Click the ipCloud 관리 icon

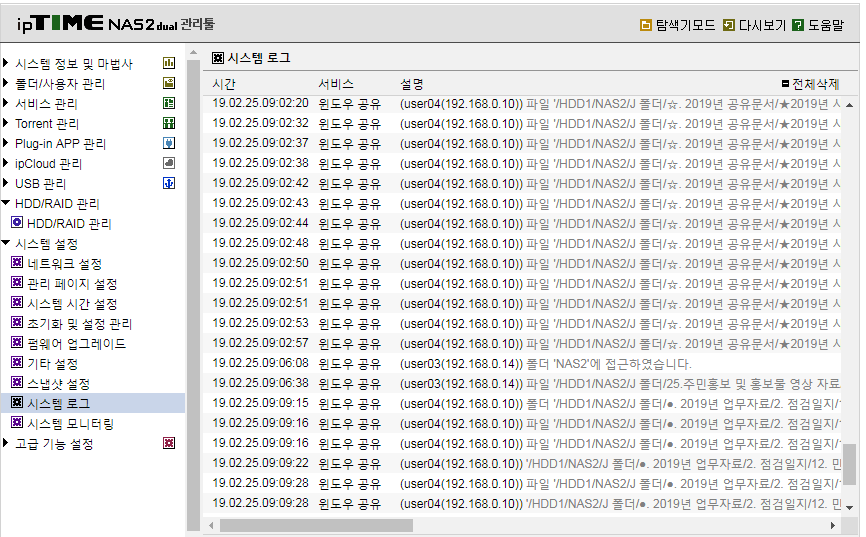tap(169, 163)
